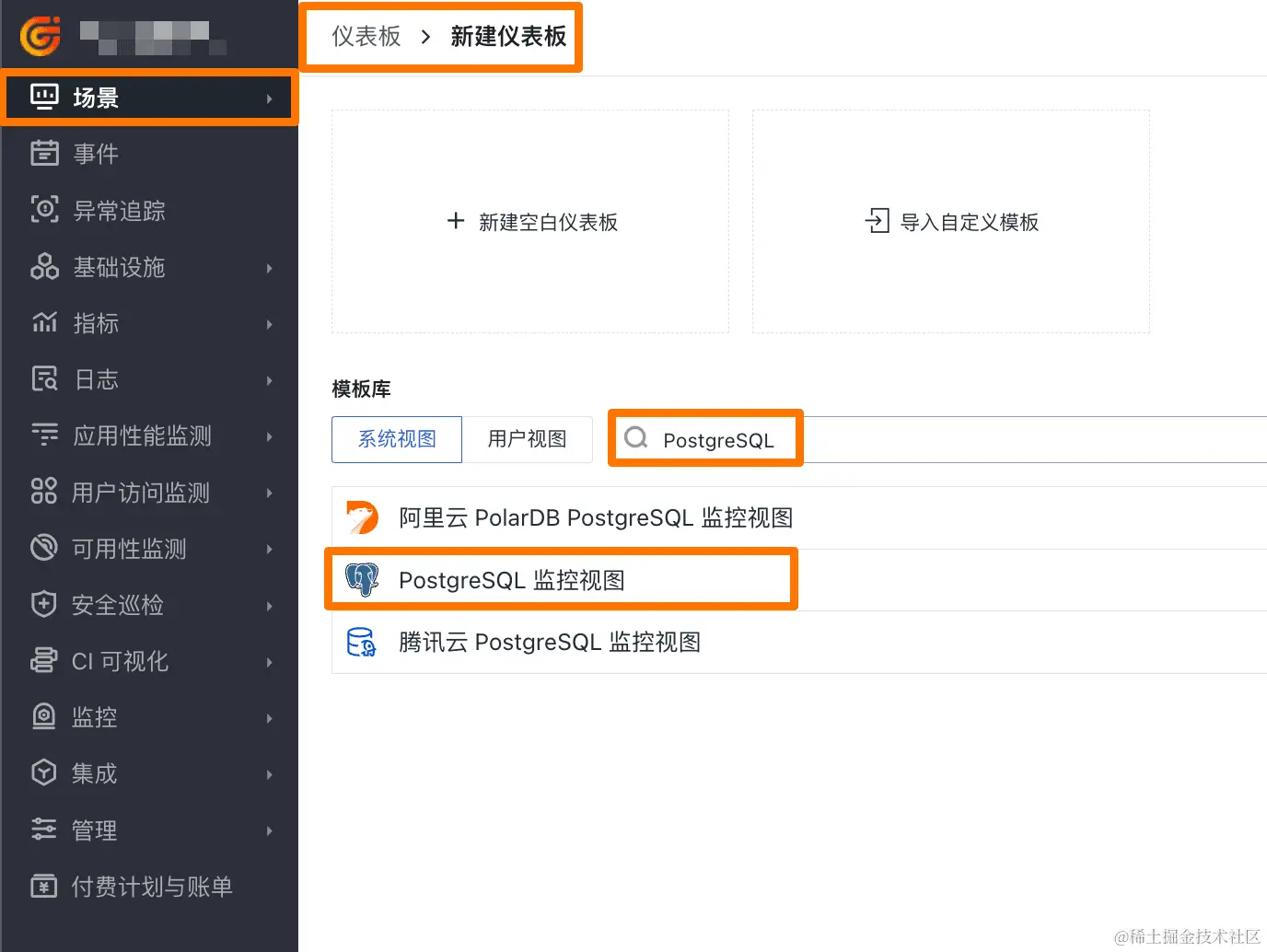Expand the 安全巡检 submenu arrow
The width and height of the screenshot is (1267, 952).
coord(269,606)
